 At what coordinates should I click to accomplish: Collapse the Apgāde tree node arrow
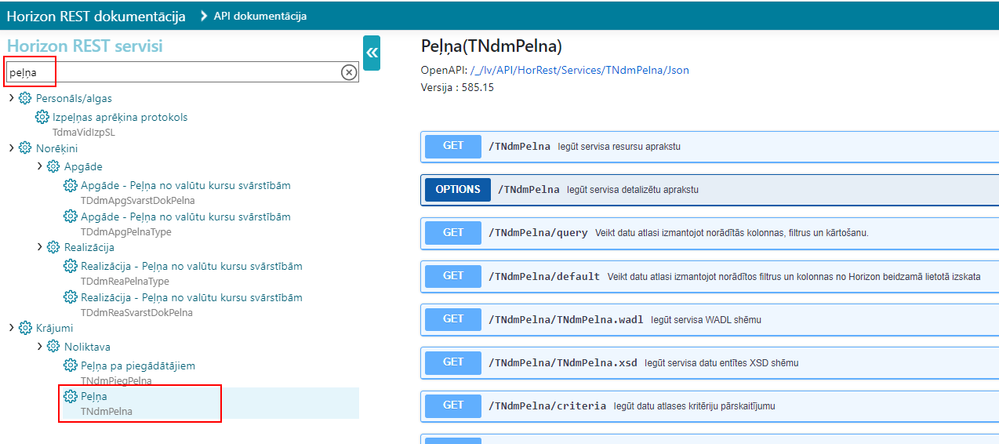(x=40, y=166)
